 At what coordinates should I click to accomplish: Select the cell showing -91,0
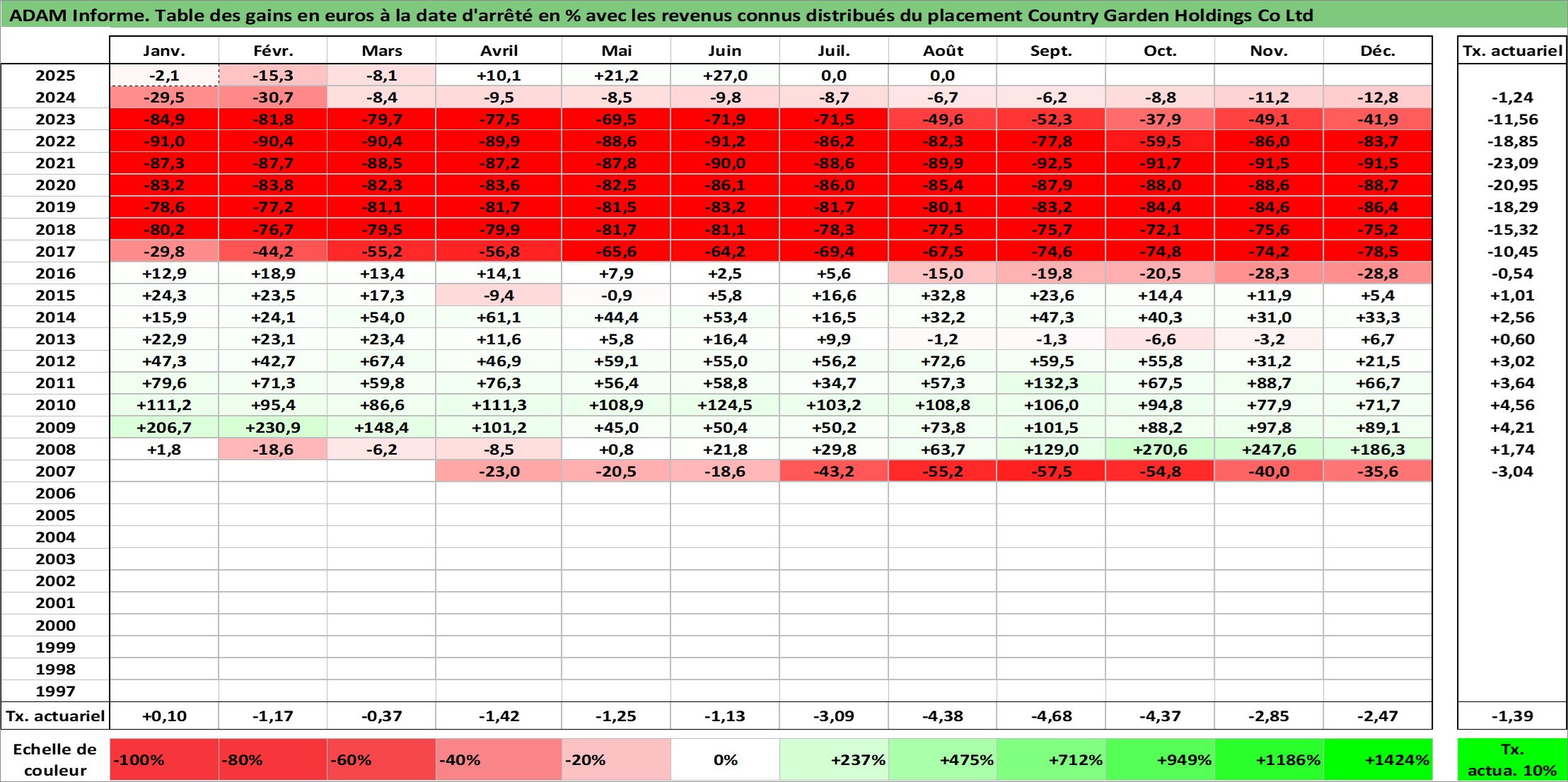164,141
